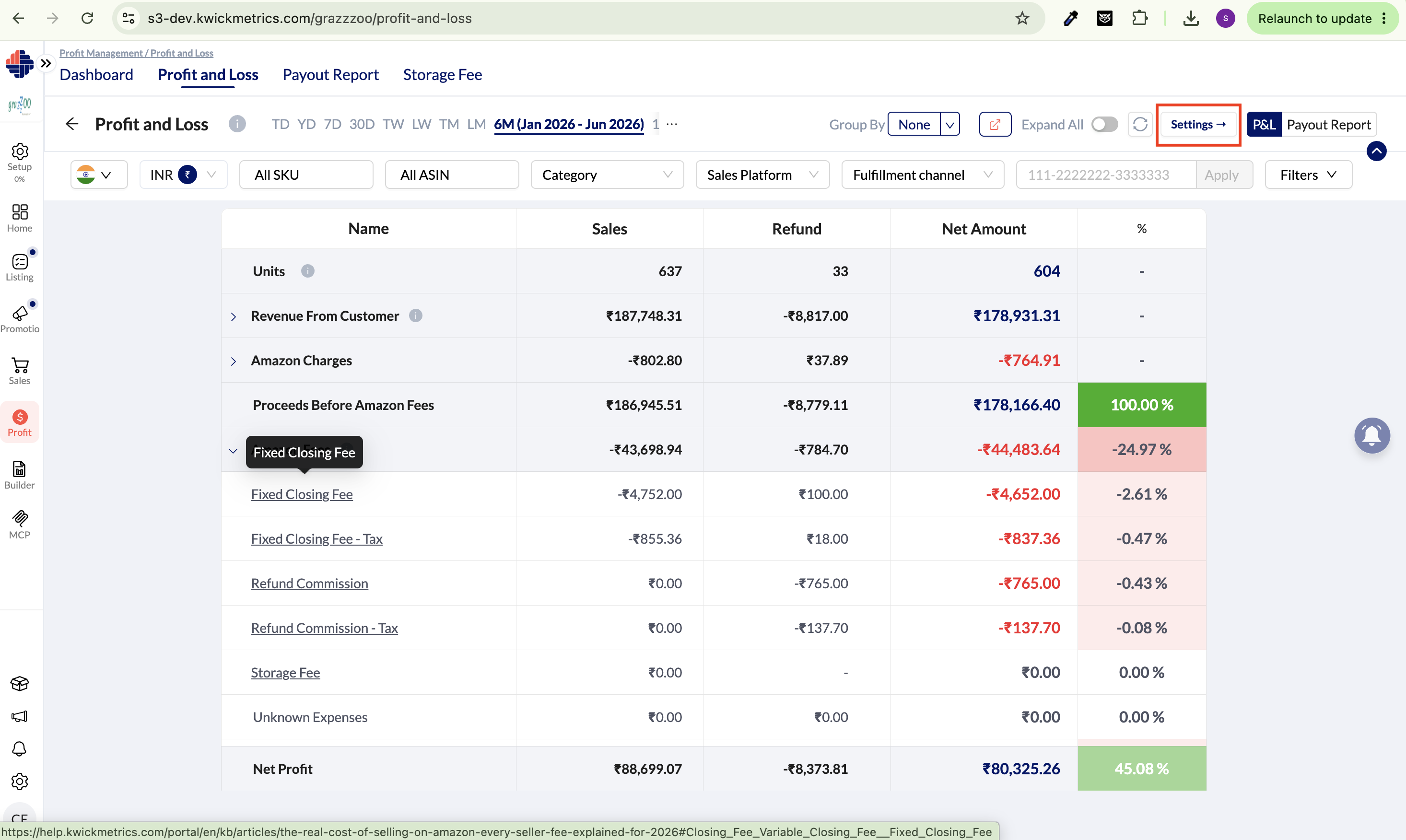Screen dimensions: 1406x840
Task: Click the refresh data icon near Settings
Action: click(1140, 125)
